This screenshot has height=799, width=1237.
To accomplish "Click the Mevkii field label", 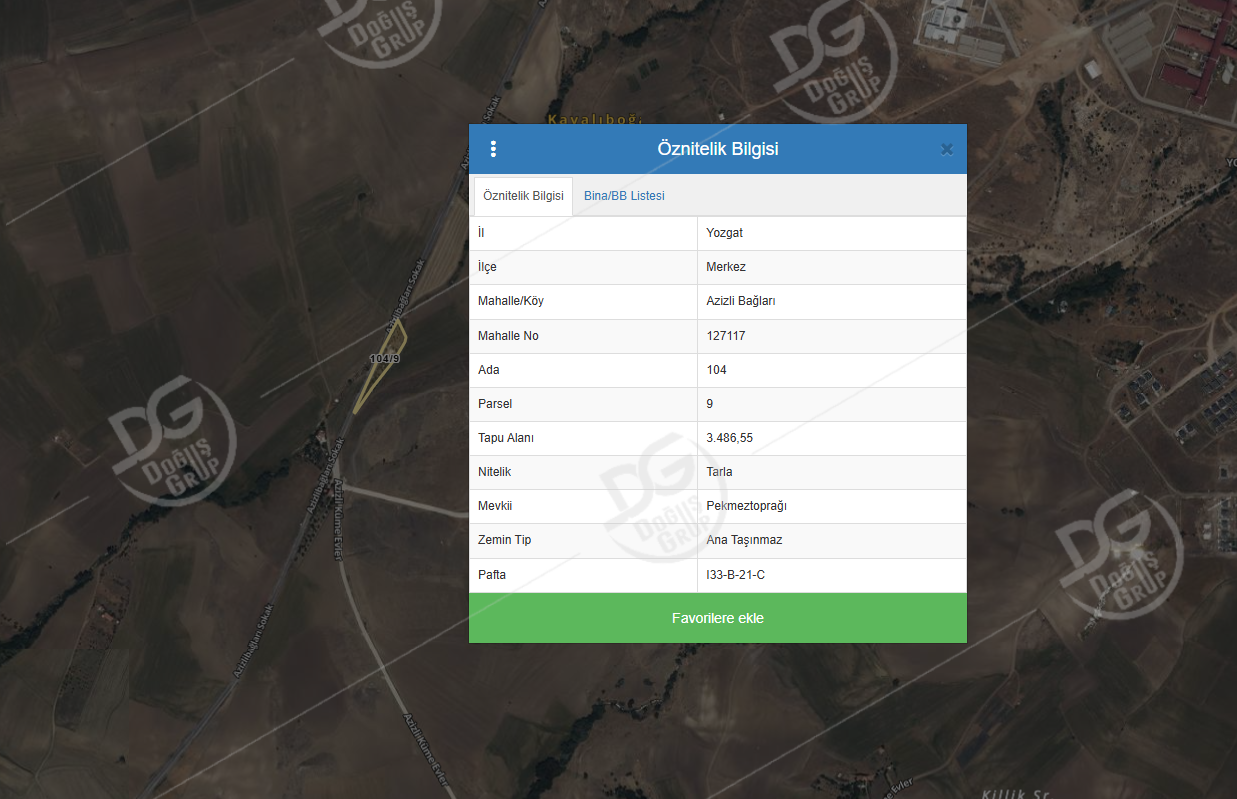I will coord(494,506).
